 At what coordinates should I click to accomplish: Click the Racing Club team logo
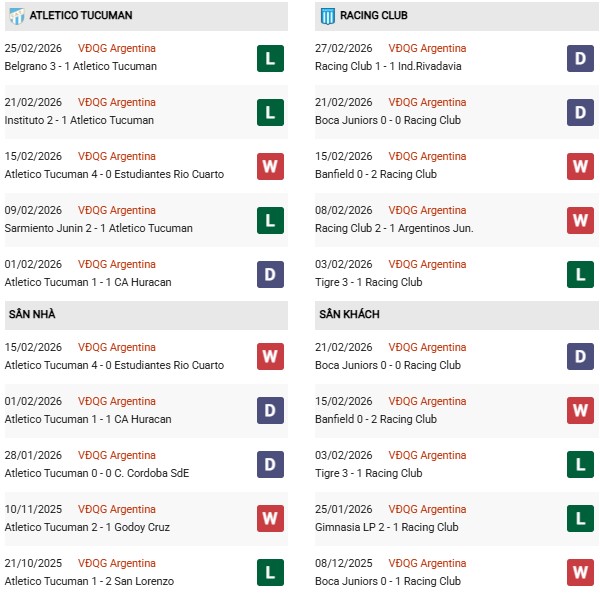point(327,16)
